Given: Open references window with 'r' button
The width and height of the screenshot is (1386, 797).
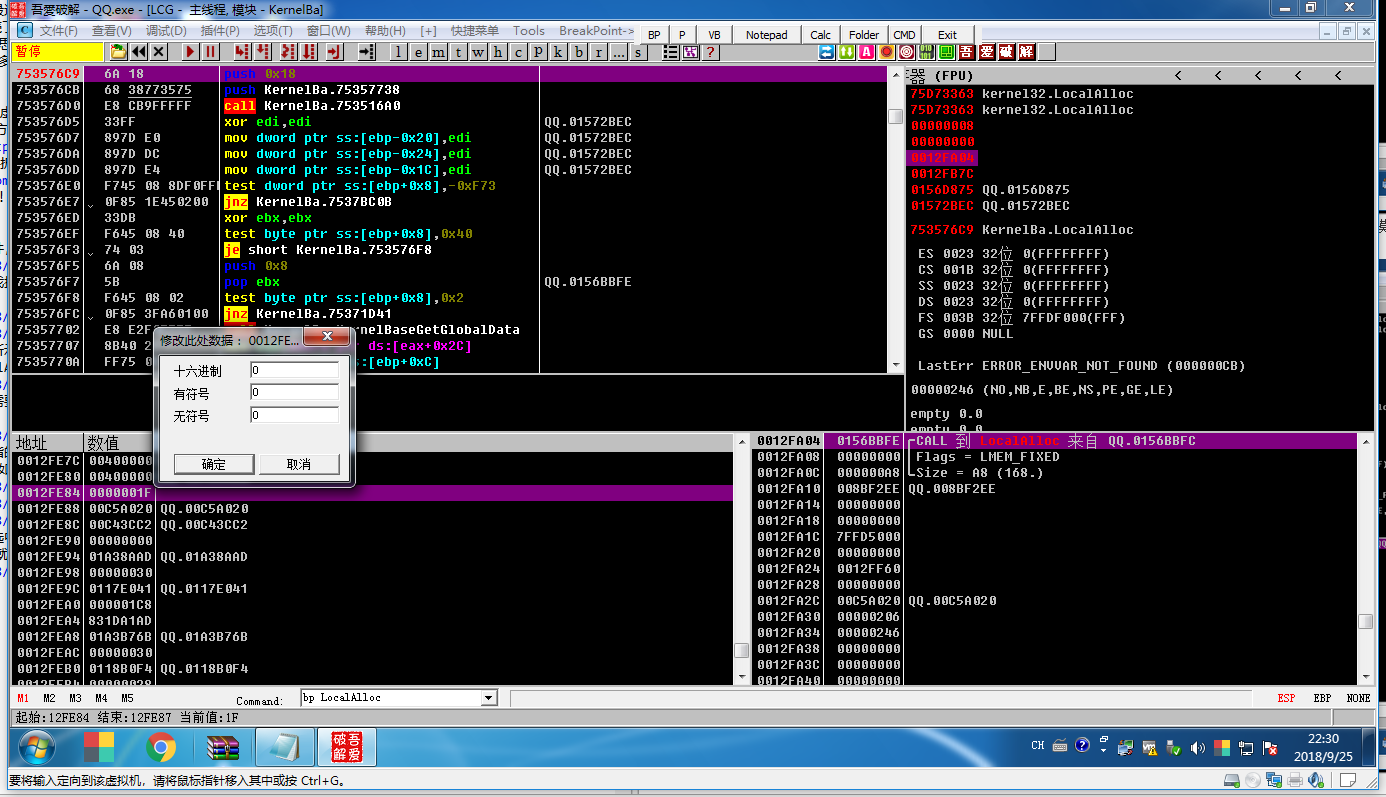Looking at the screenshot, I should click(598, 51).
